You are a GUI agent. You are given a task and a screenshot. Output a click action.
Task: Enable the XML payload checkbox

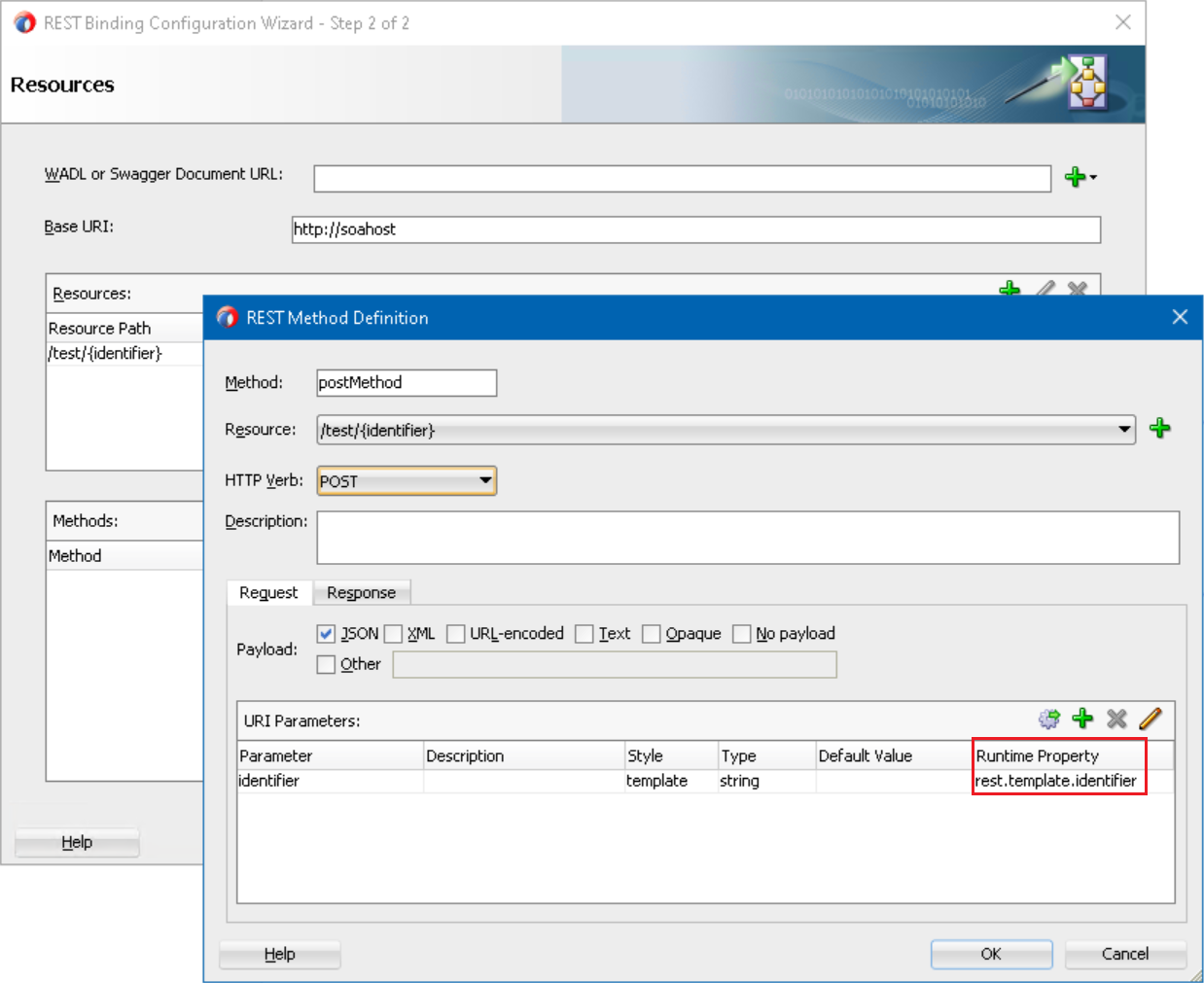[394, 634]
